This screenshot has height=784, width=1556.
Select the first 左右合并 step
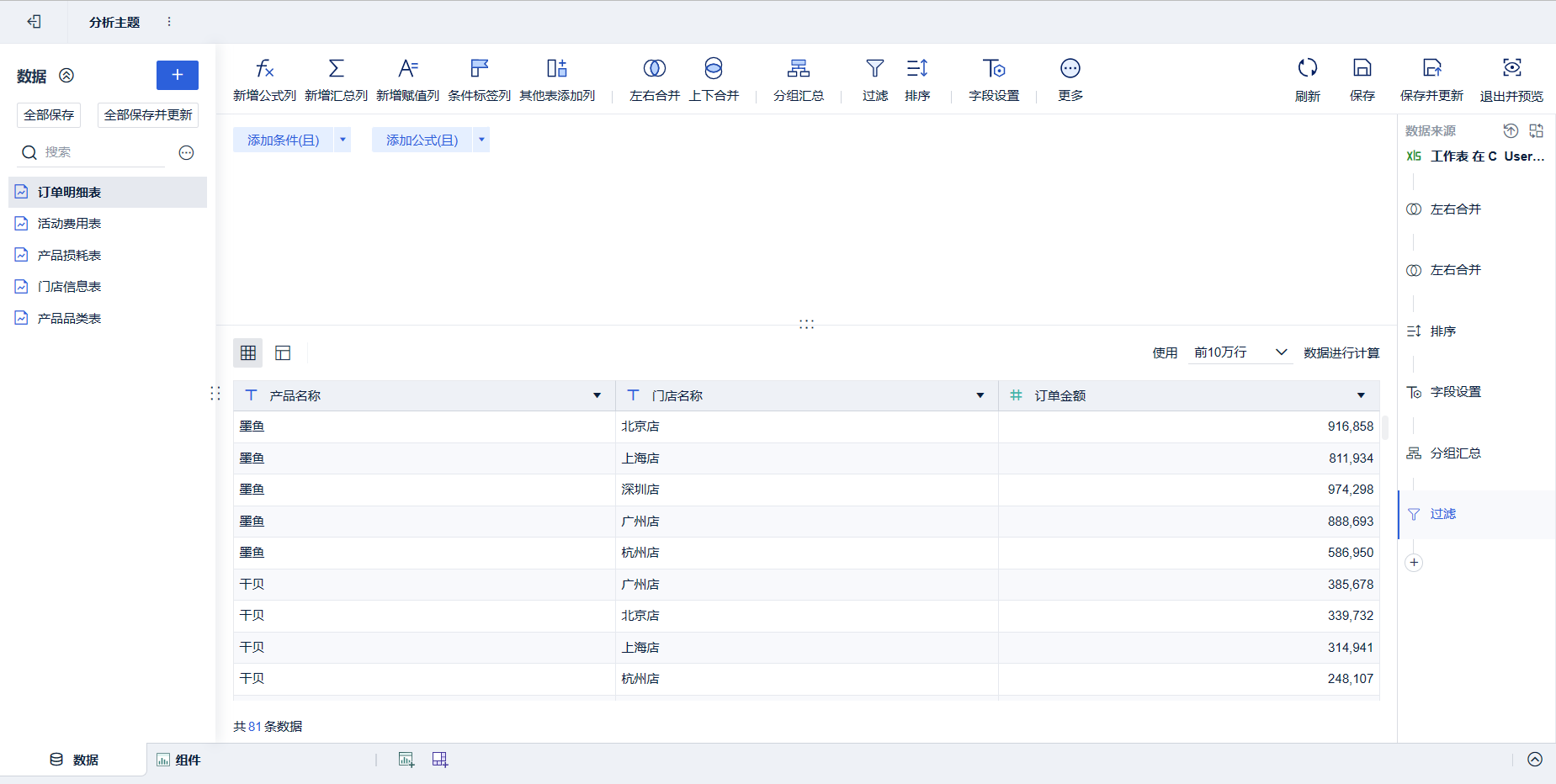pos(1476,209)
